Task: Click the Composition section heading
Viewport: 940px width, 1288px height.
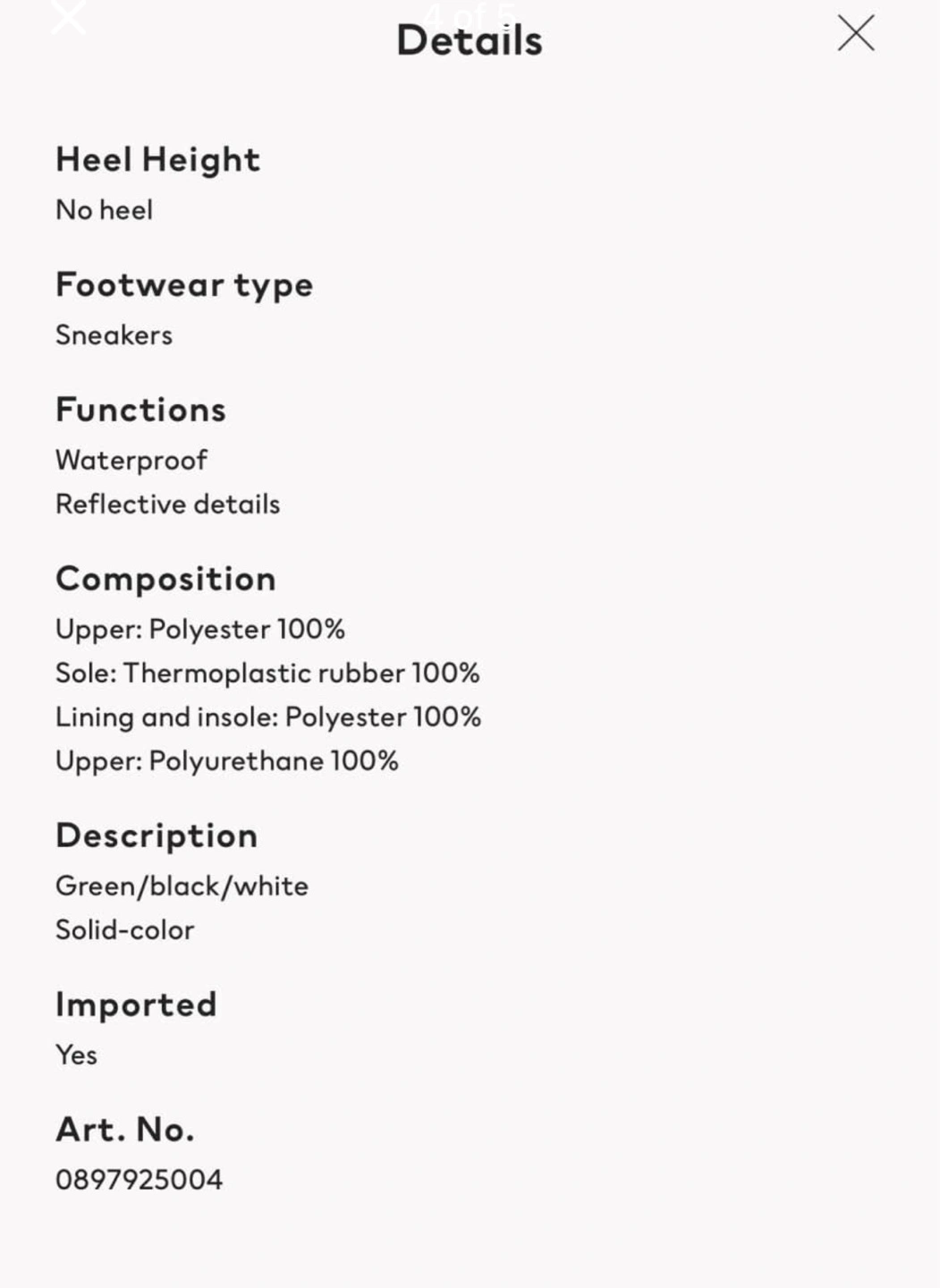Action: (165, 579)
